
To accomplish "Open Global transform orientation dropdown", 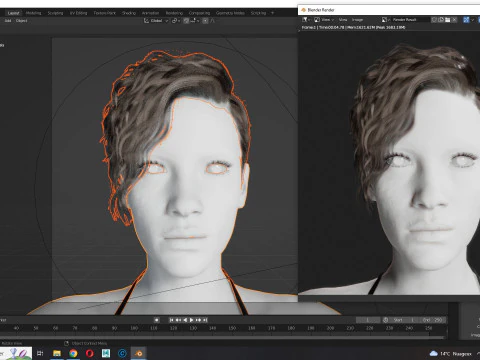I will [x=156, y=21].
